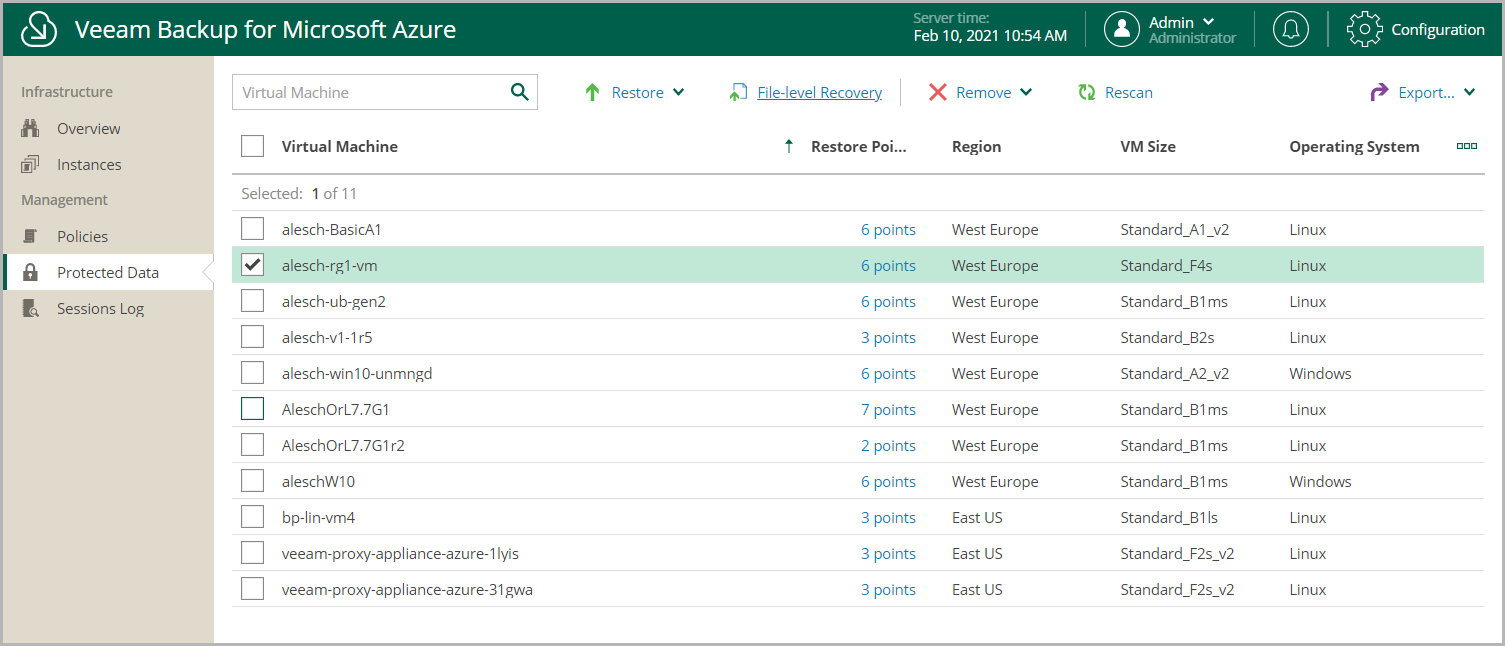Check the veeam-proxy-appliance-azure-1lyis checkbox
This screenshot has height=646, width=1505.
pos(253,553)
